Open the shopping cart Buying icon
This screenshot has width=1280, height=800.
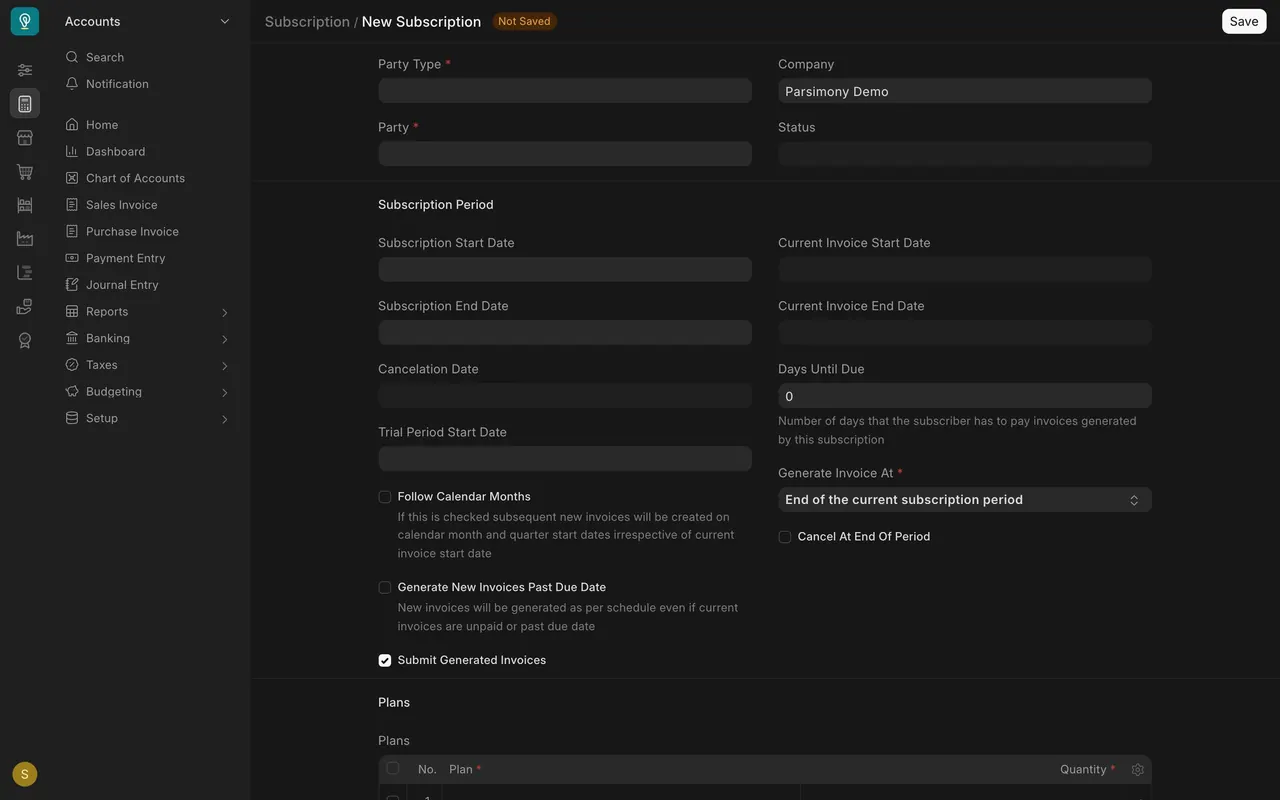tap(25, 172)
